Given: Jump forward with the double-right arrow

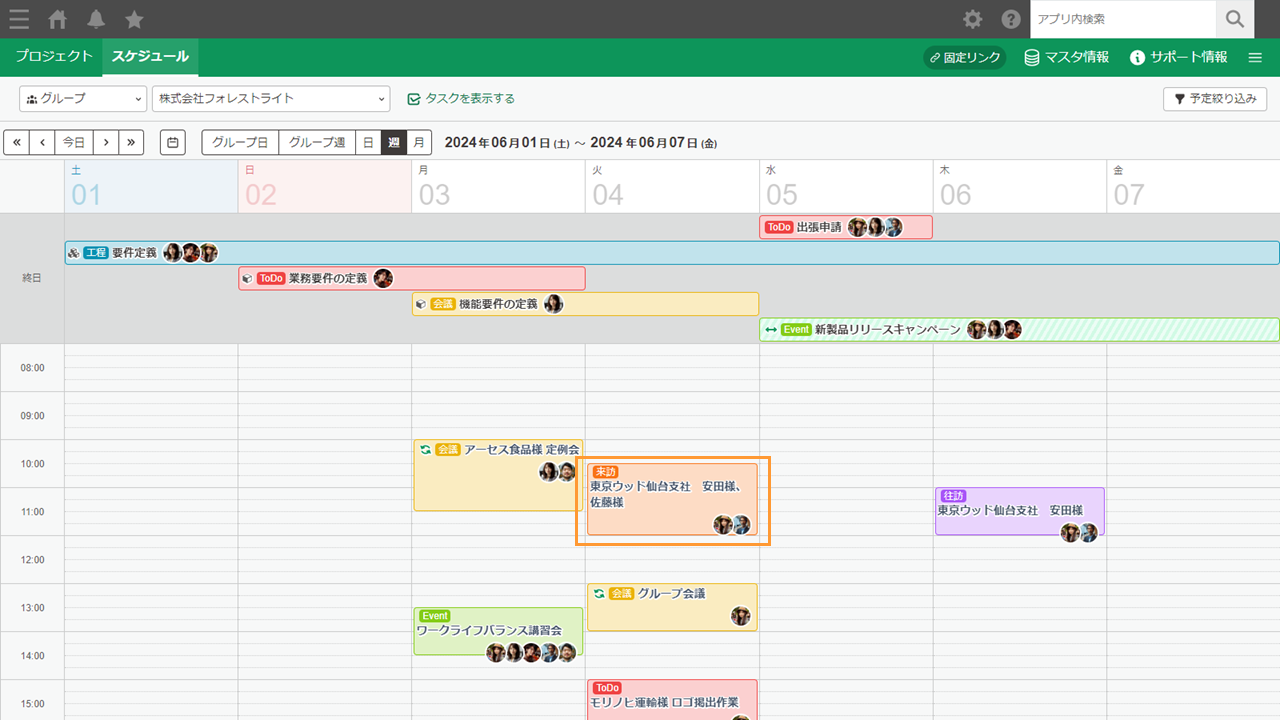Looking at the screenshot, I should [x=131, y=142].
